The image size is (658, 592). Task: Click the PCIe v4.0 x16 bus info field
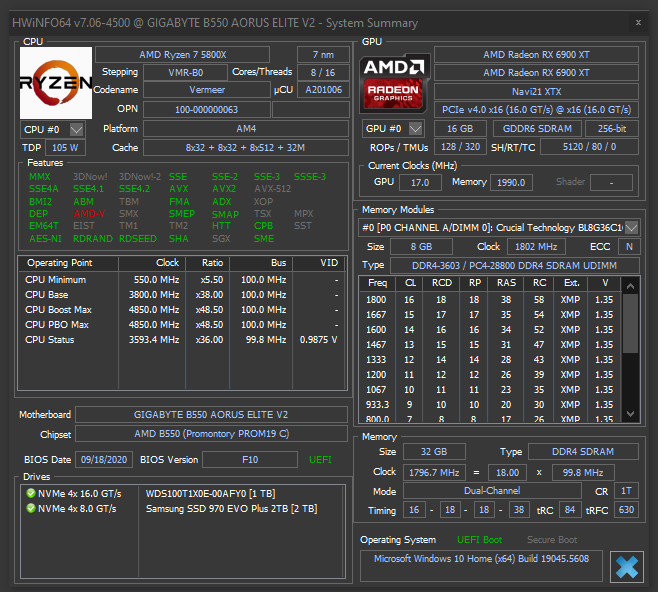tap(536, 110)
